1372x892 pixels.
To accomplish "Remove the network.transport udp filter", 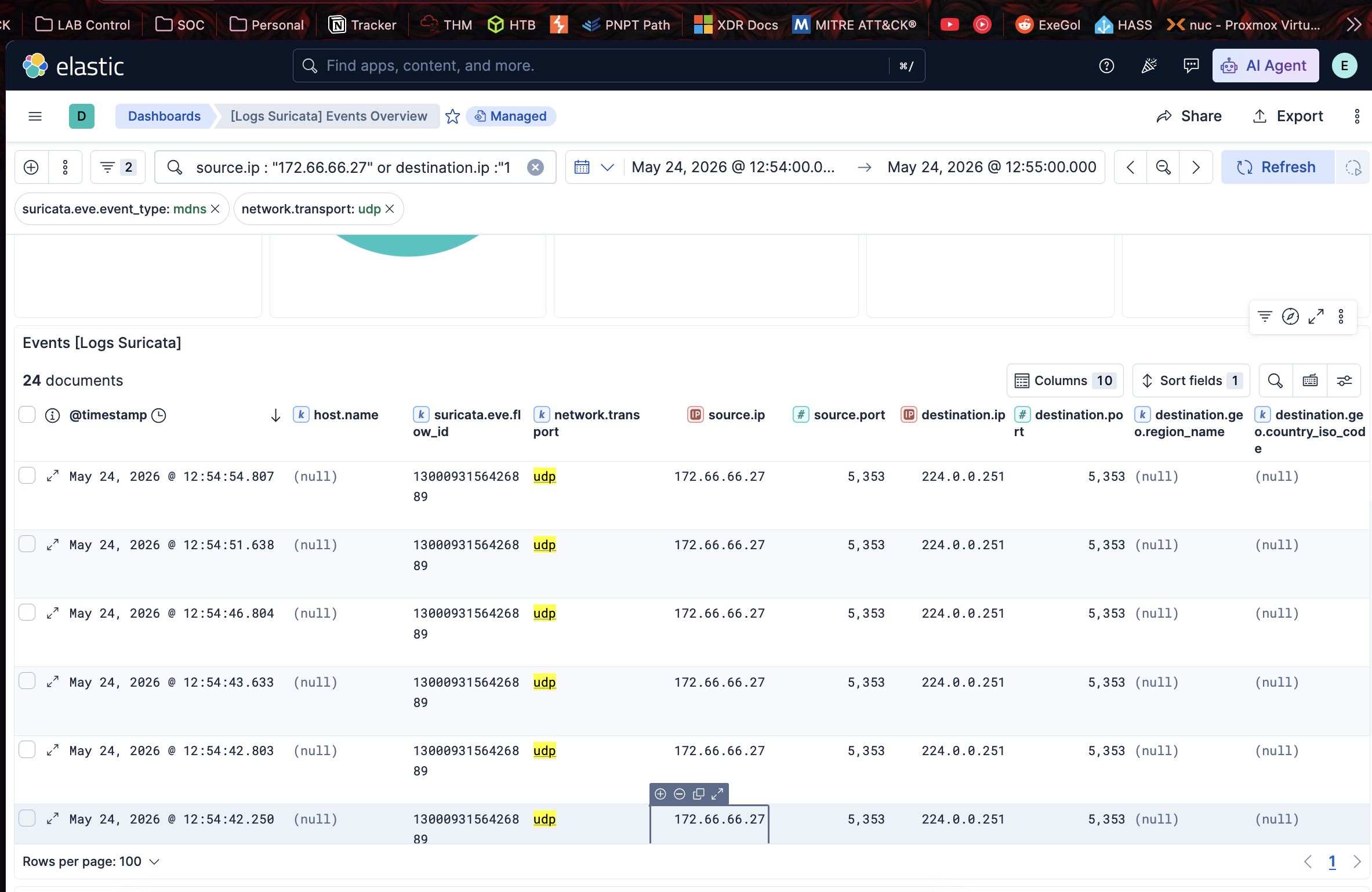I will (x=390, y=209).
